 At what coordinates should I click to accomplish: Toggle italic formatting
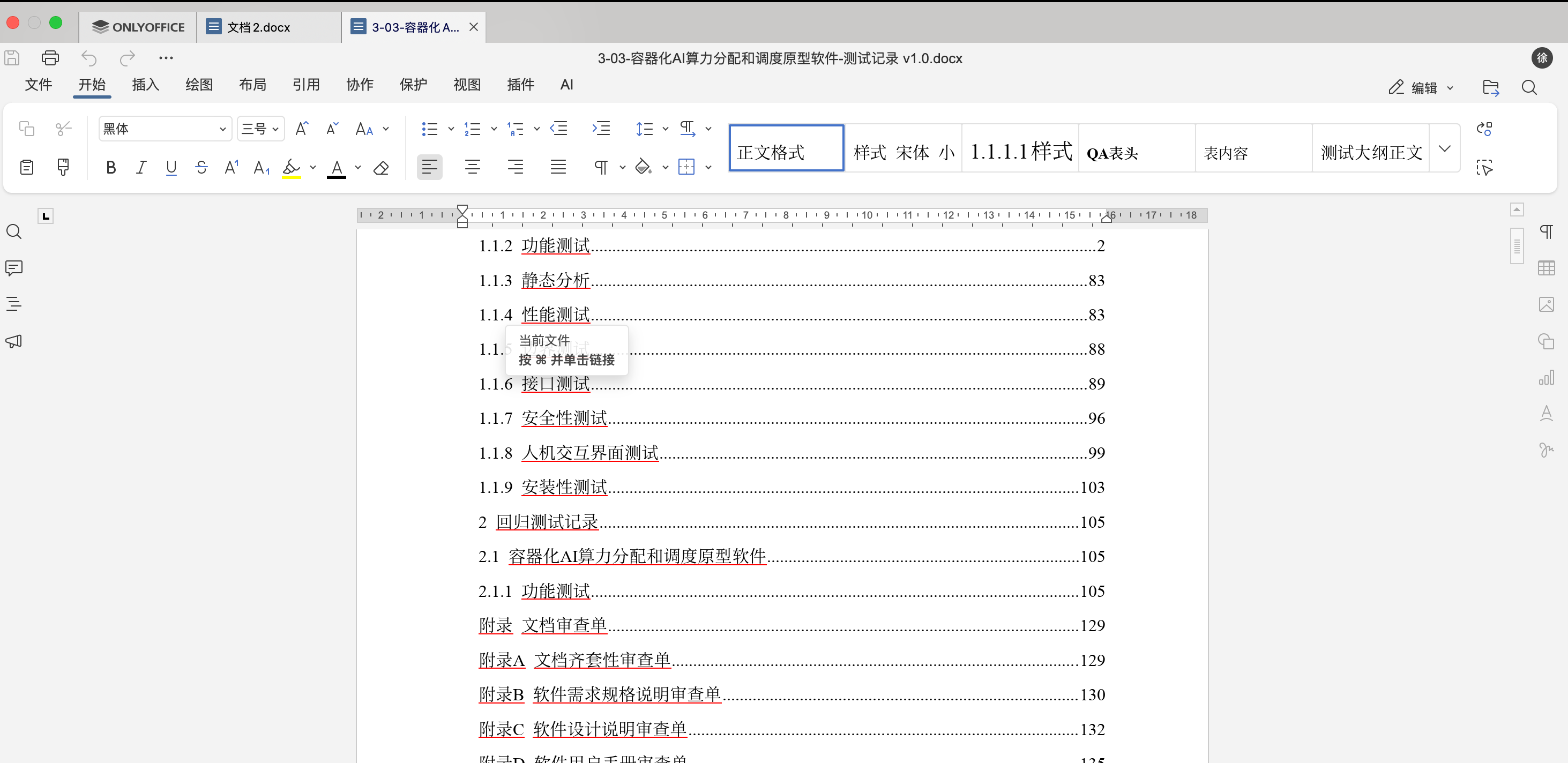pos(140,167)
